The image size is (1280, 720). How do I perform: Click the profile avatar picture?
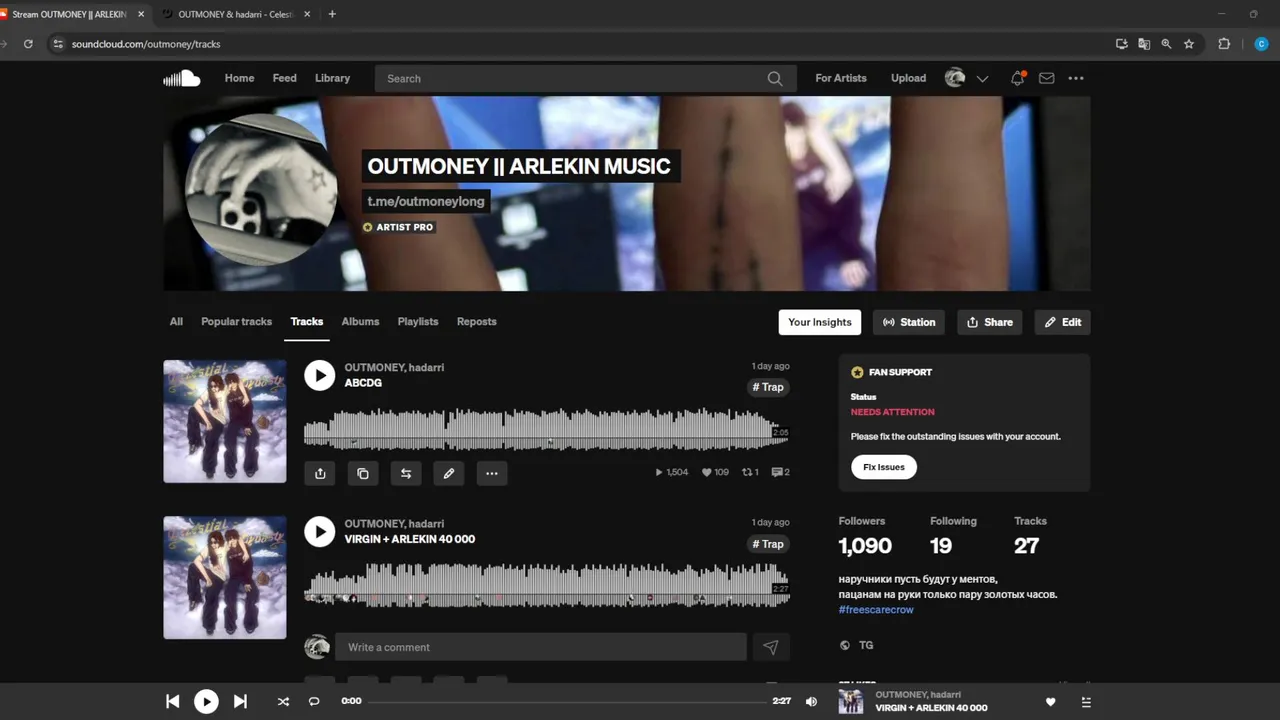point(261,189)
